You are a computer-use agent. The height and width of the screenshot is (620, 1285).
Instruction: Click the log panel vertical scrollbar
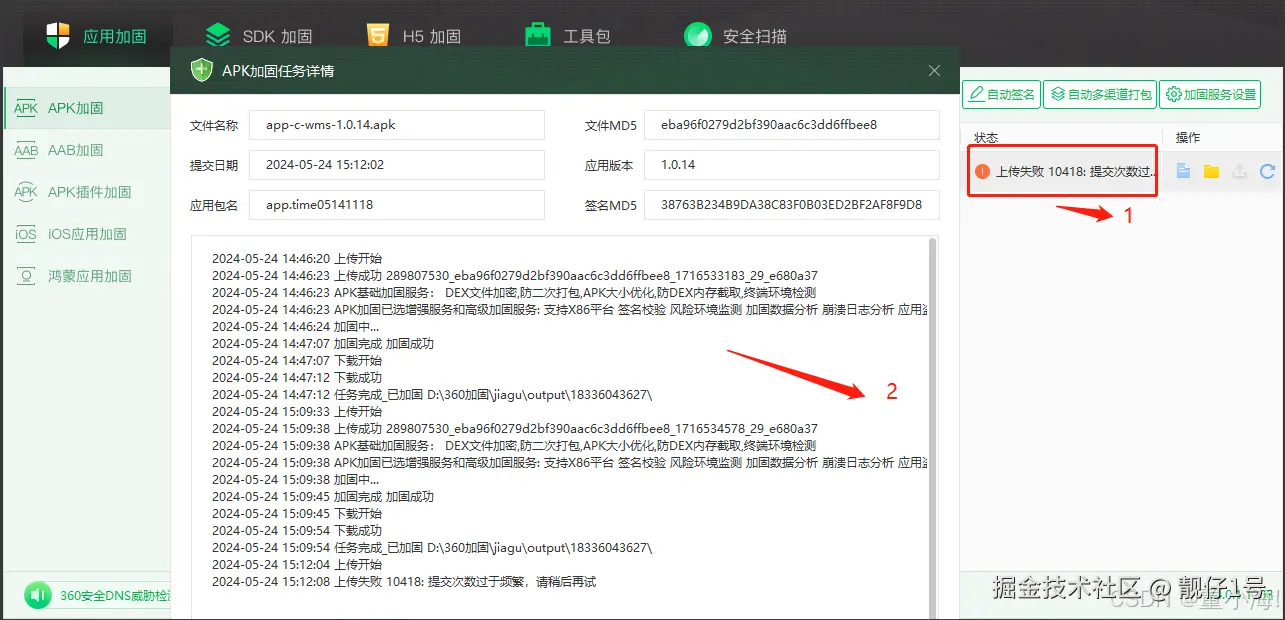click(933, 428)
